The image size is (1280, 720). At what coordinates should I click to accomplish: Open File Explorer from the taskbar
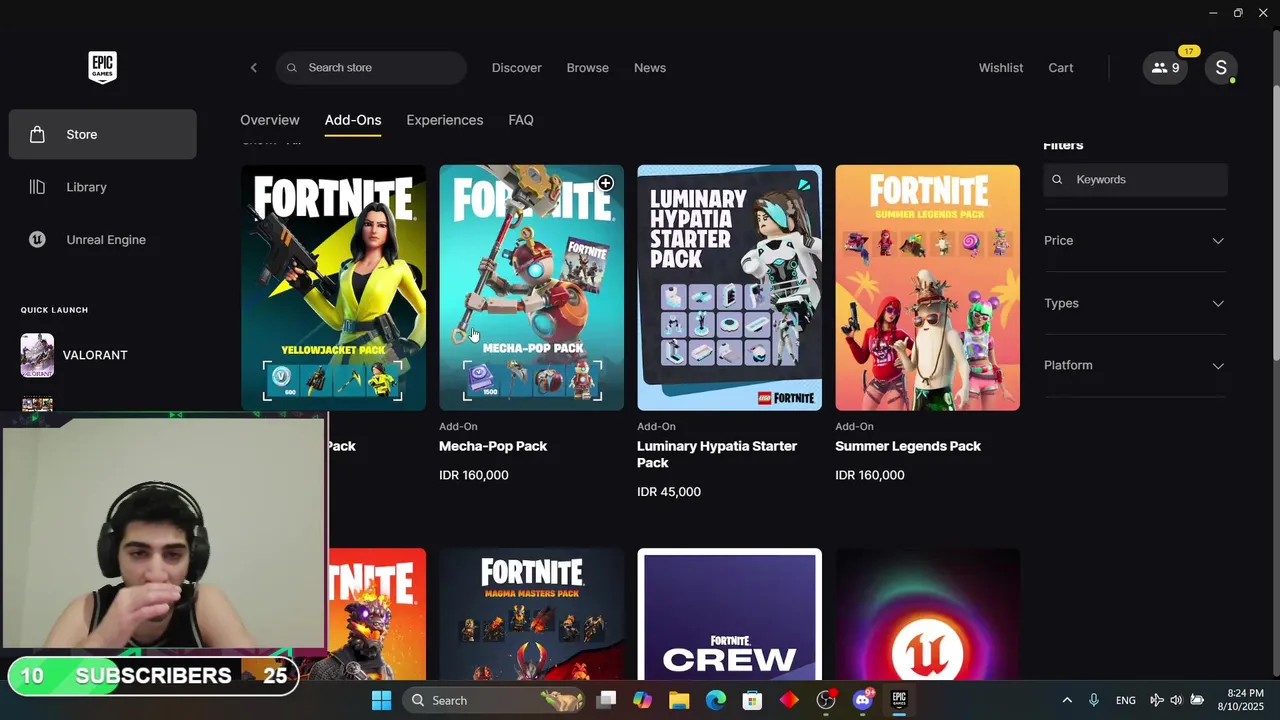[679, 700]
